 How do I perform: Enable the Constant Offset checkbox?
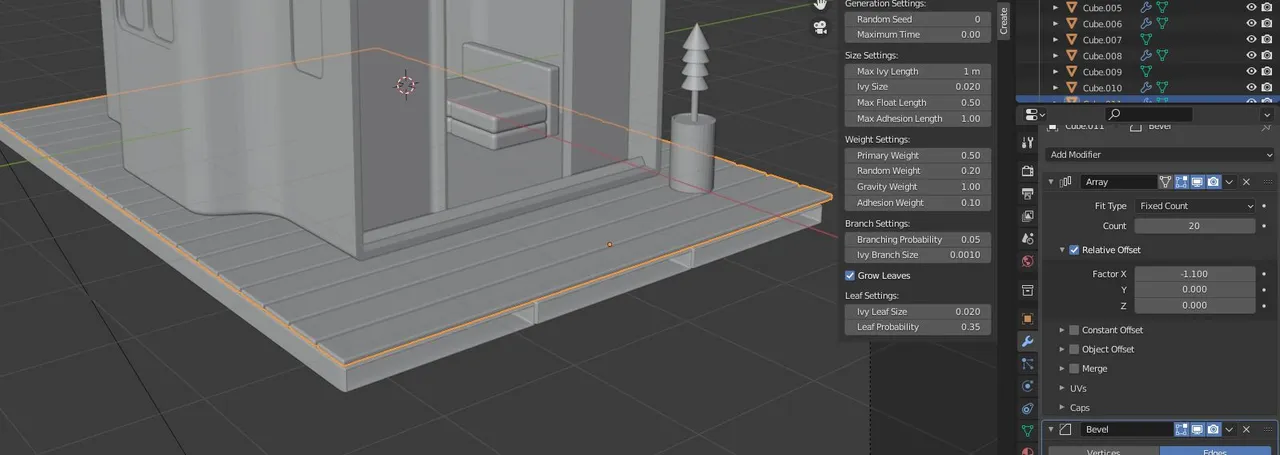pos(1074,330)
